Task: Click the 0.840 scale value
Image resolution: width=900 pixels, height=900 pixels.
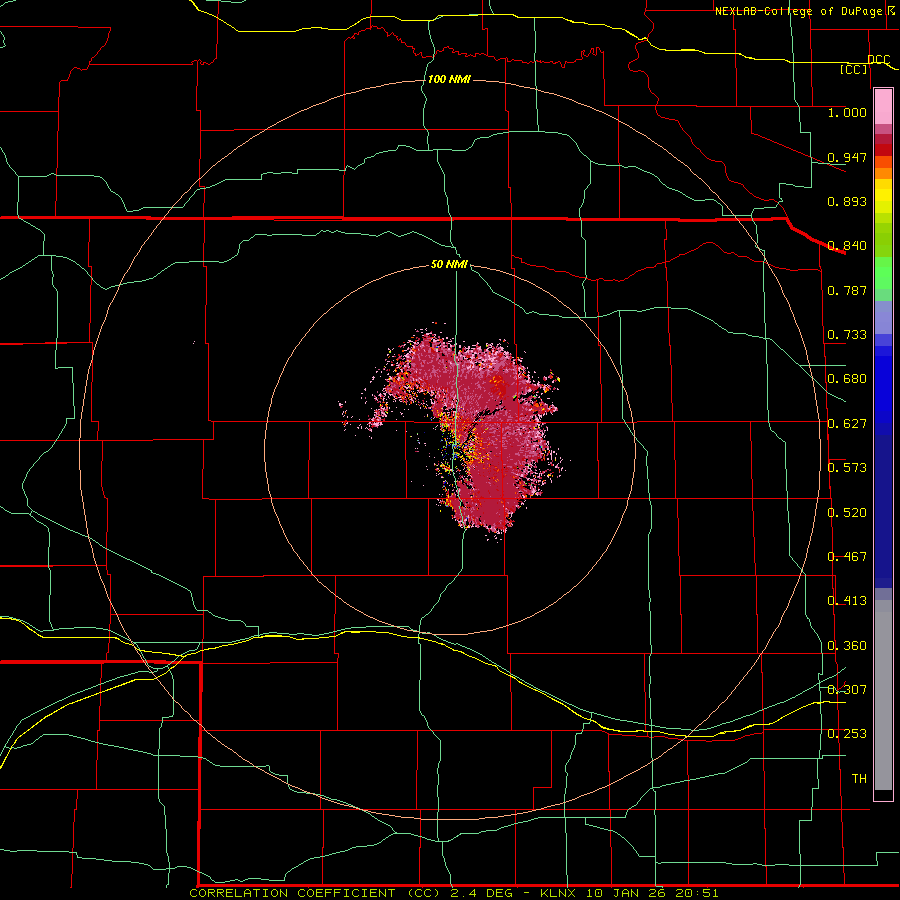Action: (847, 246)
